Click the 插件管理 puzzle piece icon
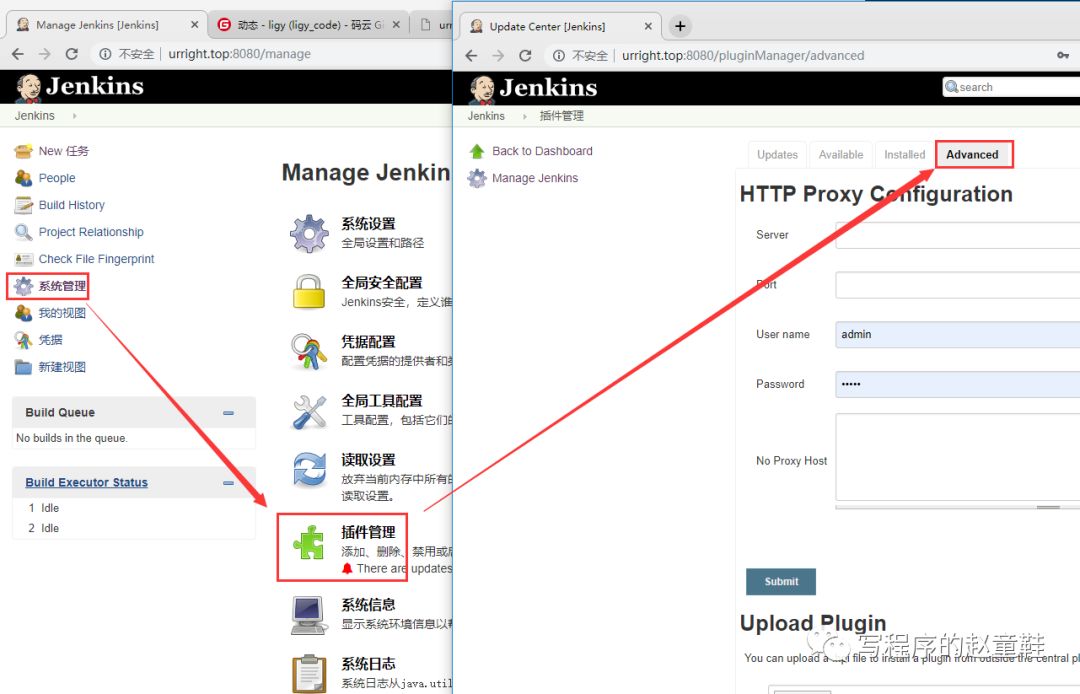Image resolution: width=1080 pixels, height=694 pixels. [x=309, y=543]
